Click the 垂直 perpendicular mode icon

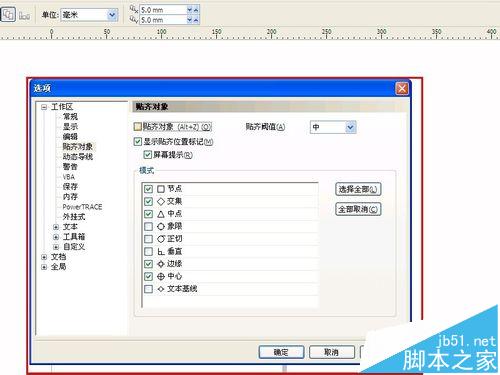(161, 252)
